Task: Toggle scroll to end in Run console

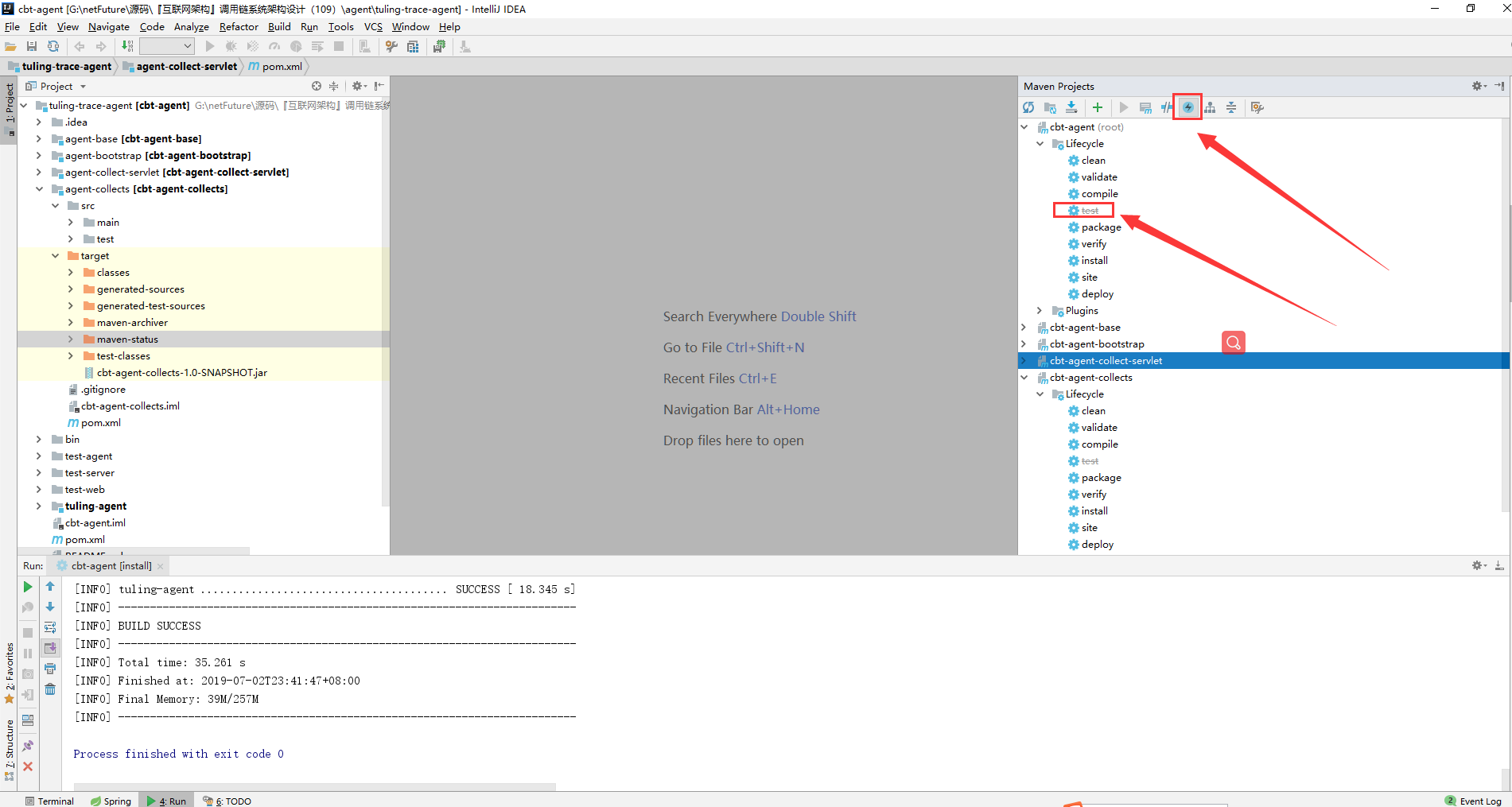Action: [x=50, y=648]
